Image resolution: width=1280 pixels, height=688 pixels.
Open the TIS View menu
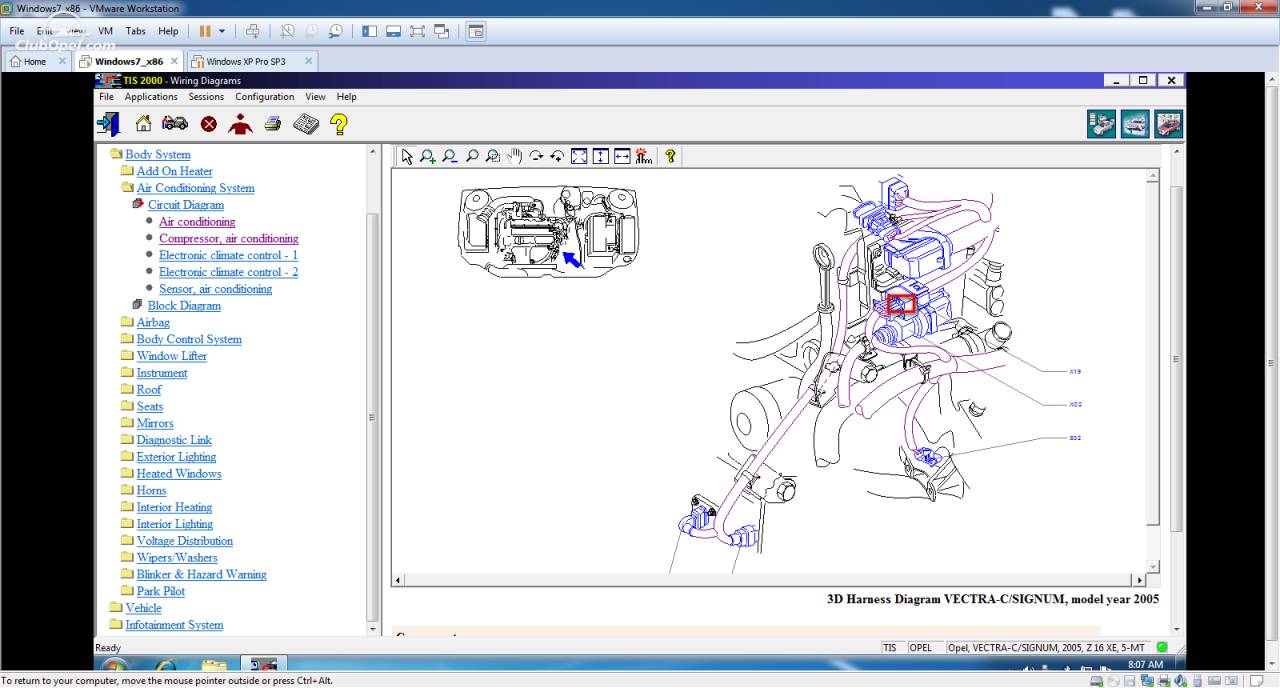[315, 97]
